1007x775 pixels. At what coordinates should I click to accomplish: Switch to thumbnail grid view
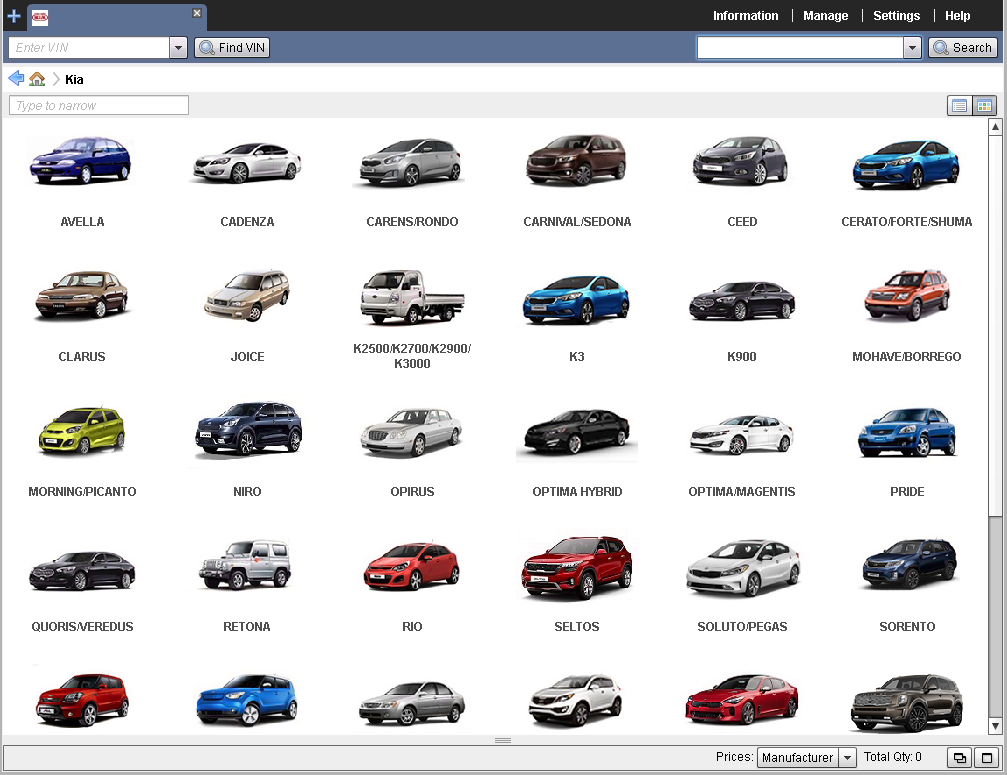(x=984, y=106)
